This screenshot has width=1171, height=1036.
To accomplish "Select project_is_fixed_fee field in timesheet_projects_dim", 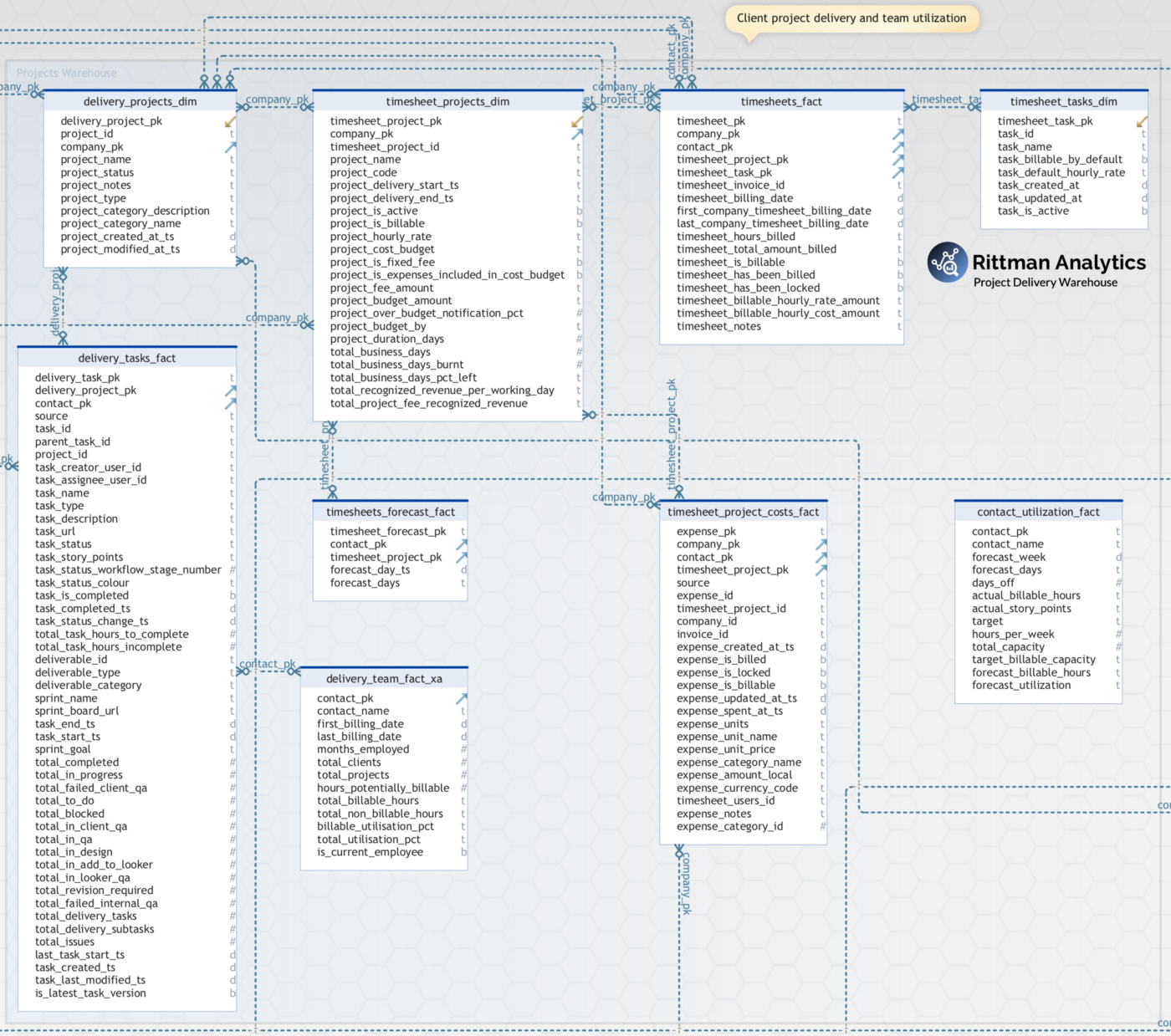I will [382, 263].
